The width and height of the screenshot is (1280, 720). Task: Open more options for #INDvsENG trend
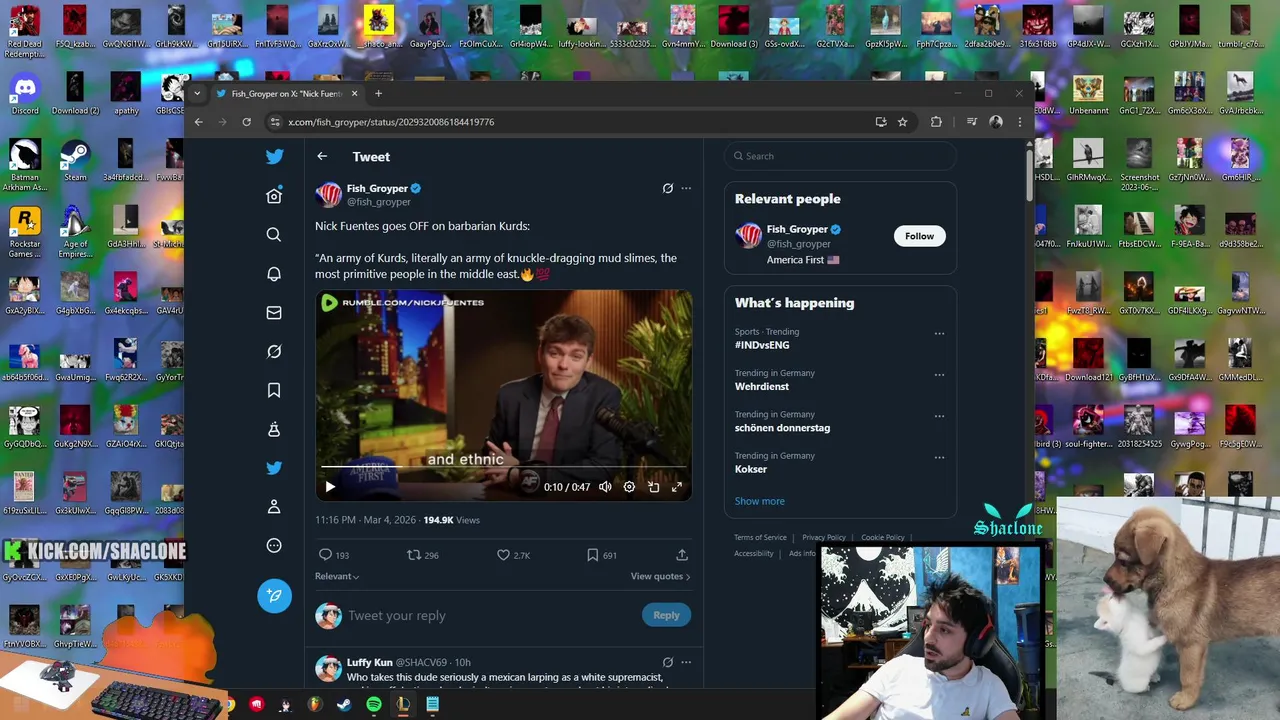[939, 333]
